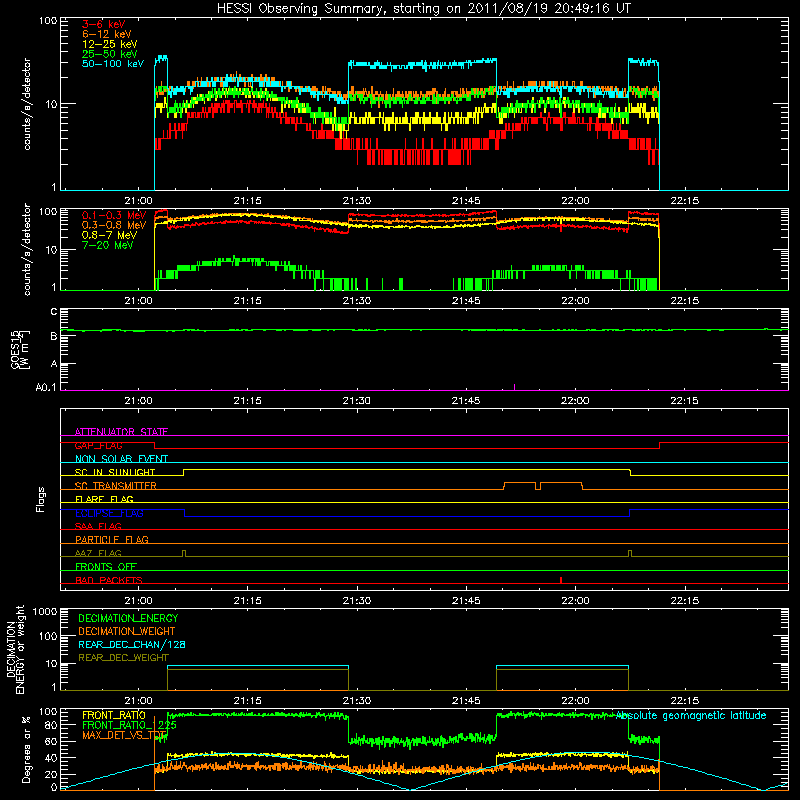
Task: Click the FRONT_RATIO legend entry
Action: tap(114, 715)
